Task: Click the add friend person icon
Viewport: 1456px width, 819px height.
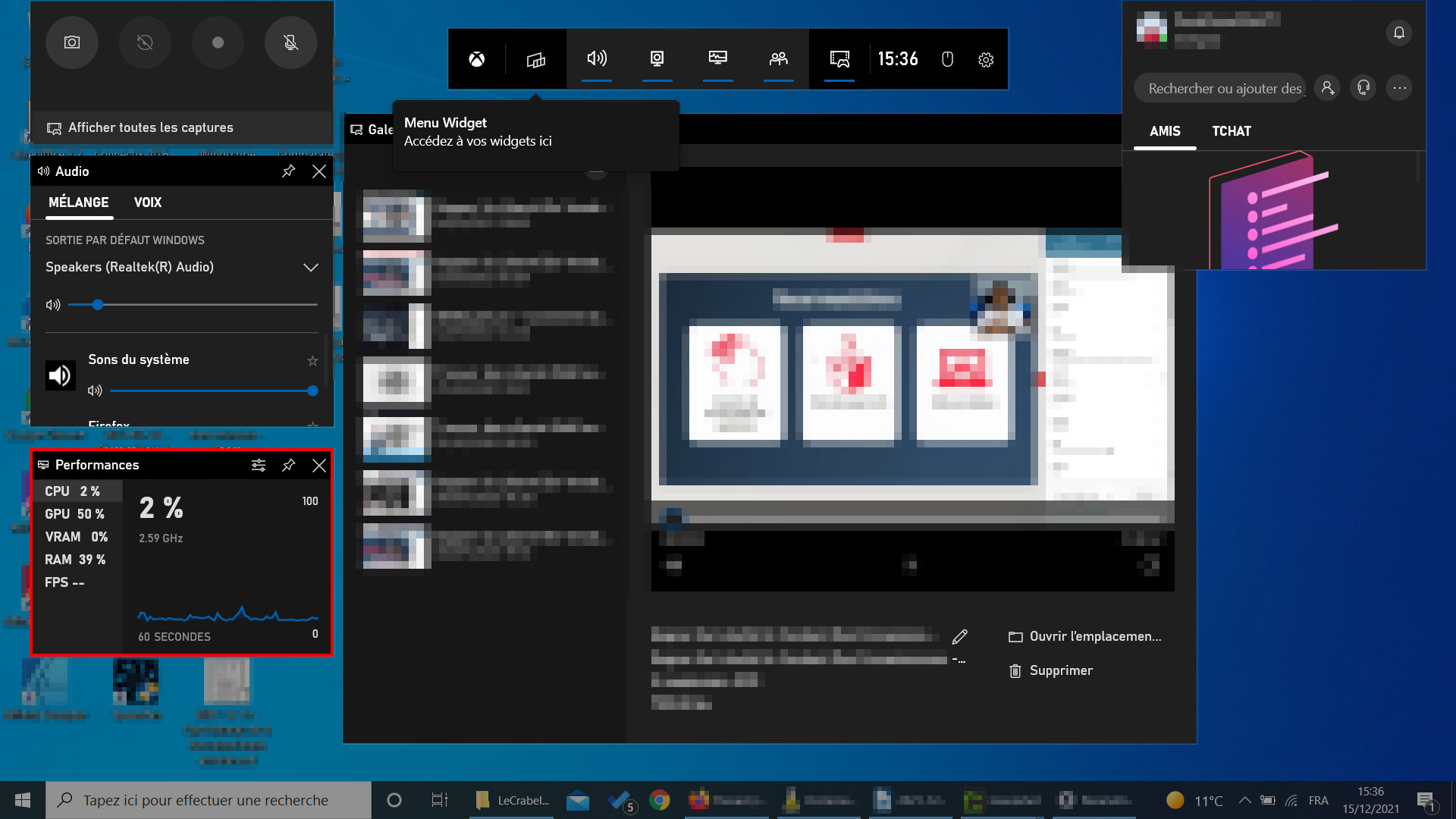Action: point(1327,88)
